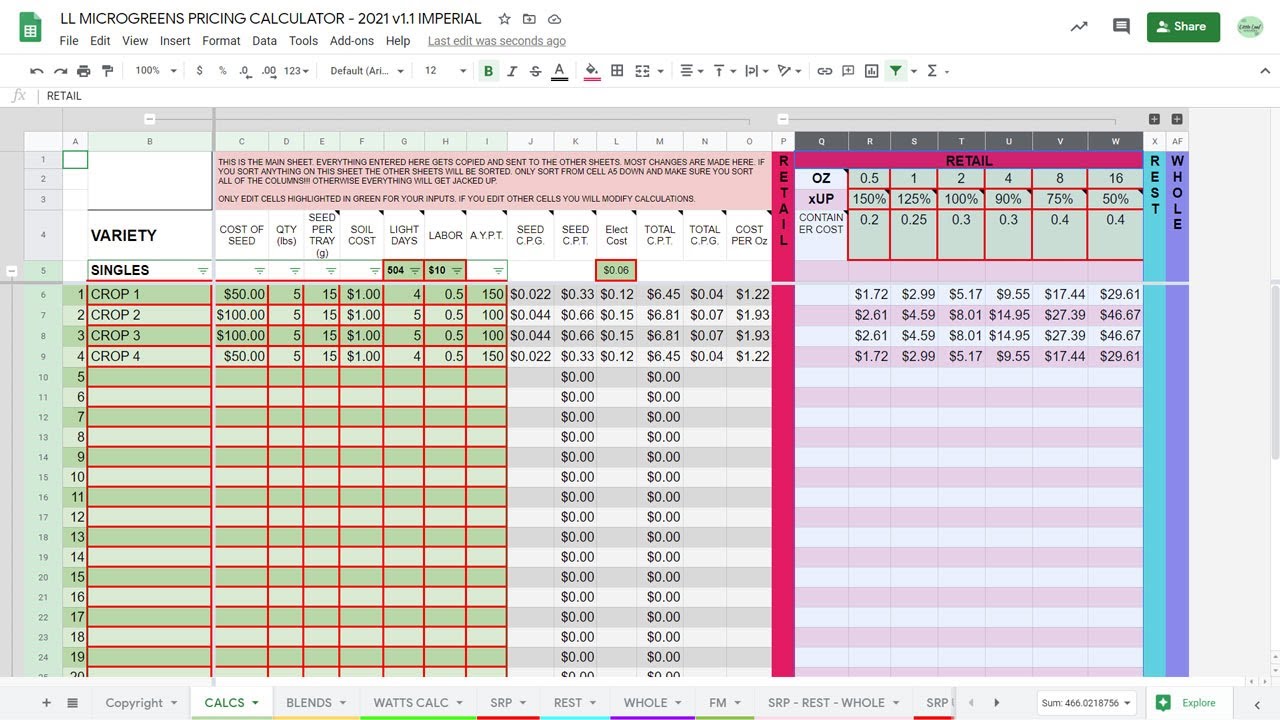
Task: Open the Data menu
Action: tap(264, 41)
